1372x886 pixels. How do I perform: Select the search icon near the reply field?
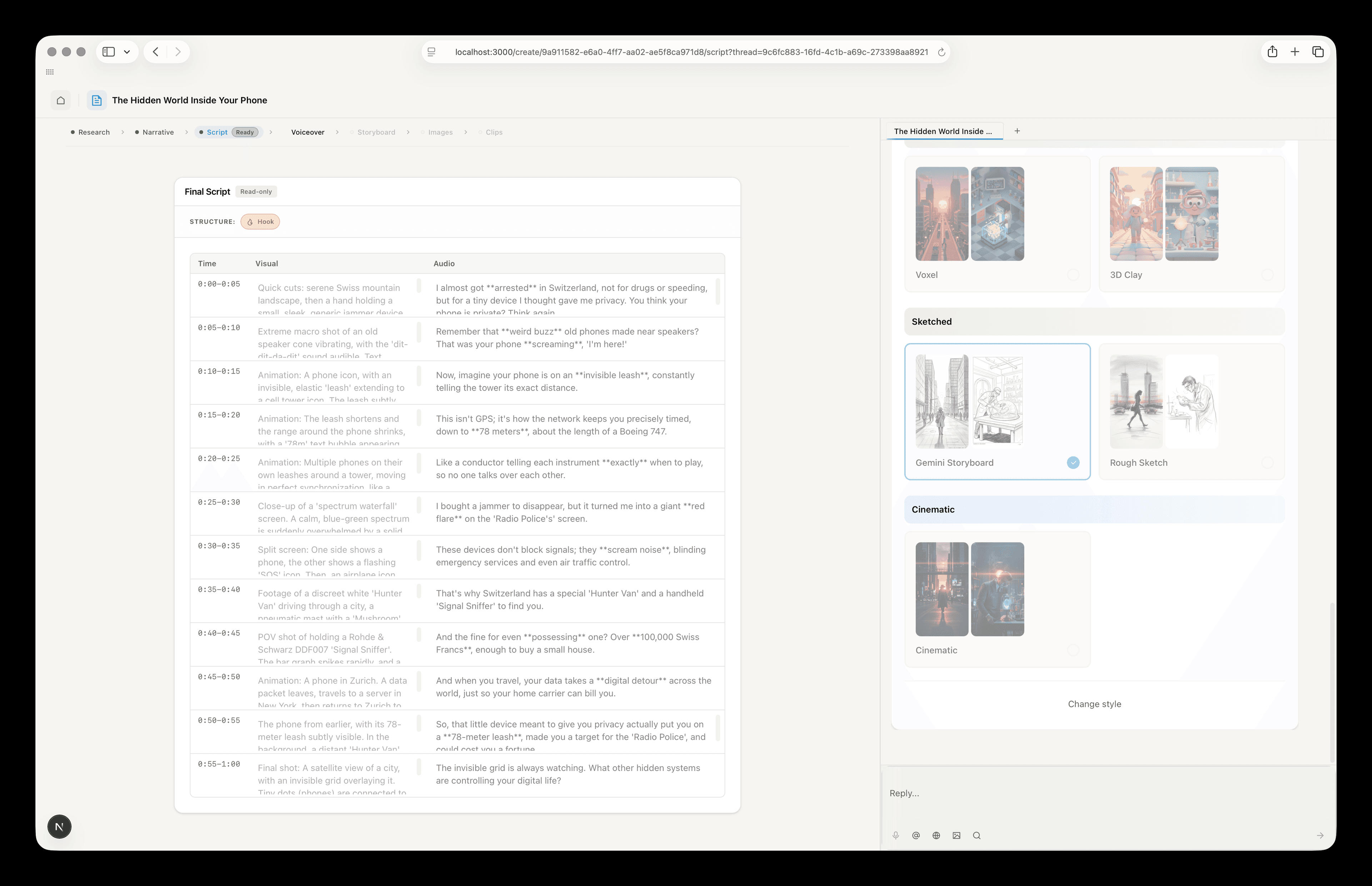click(x=976, y=835)
